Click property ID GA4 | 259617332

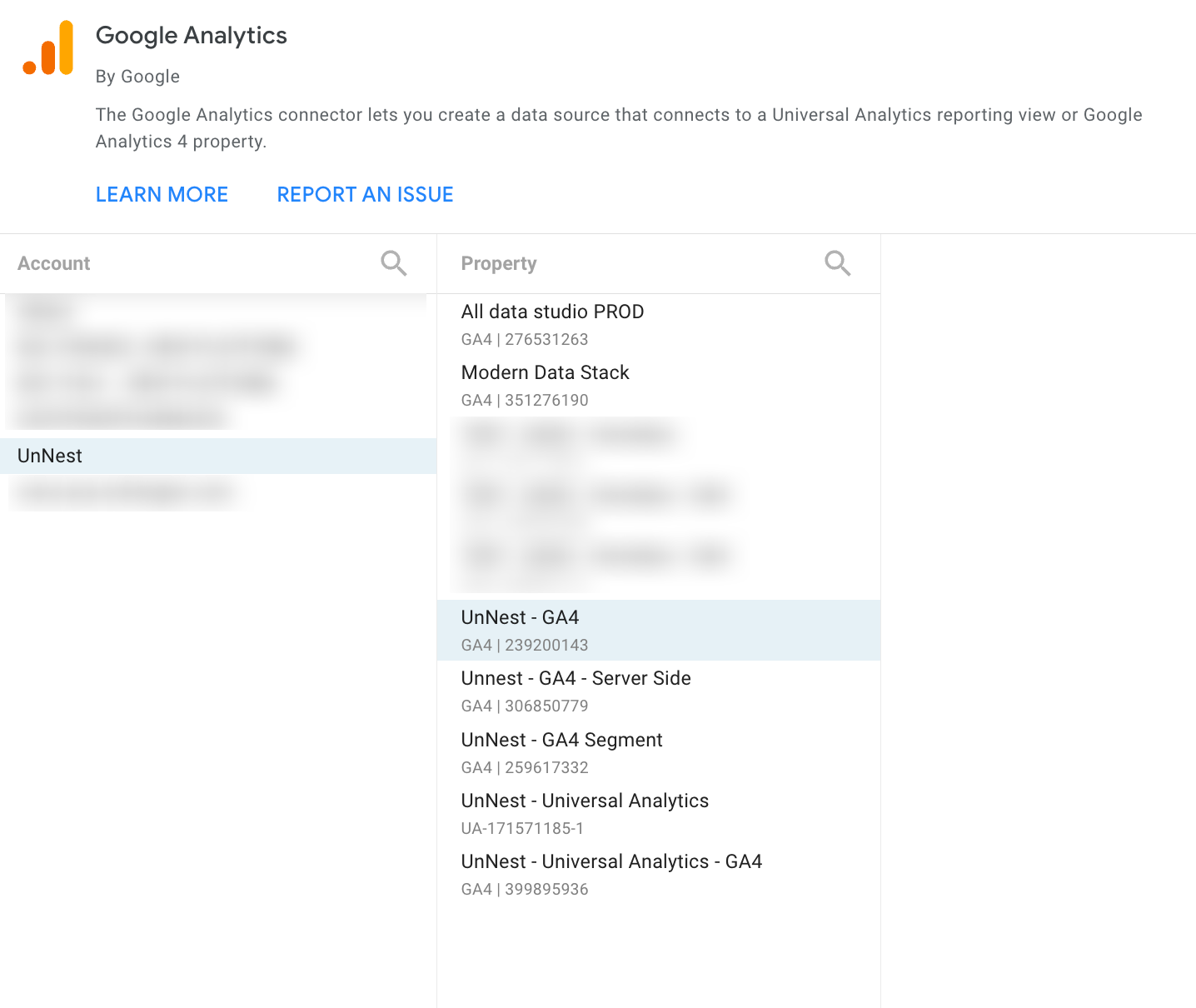[x=525, y=767]
